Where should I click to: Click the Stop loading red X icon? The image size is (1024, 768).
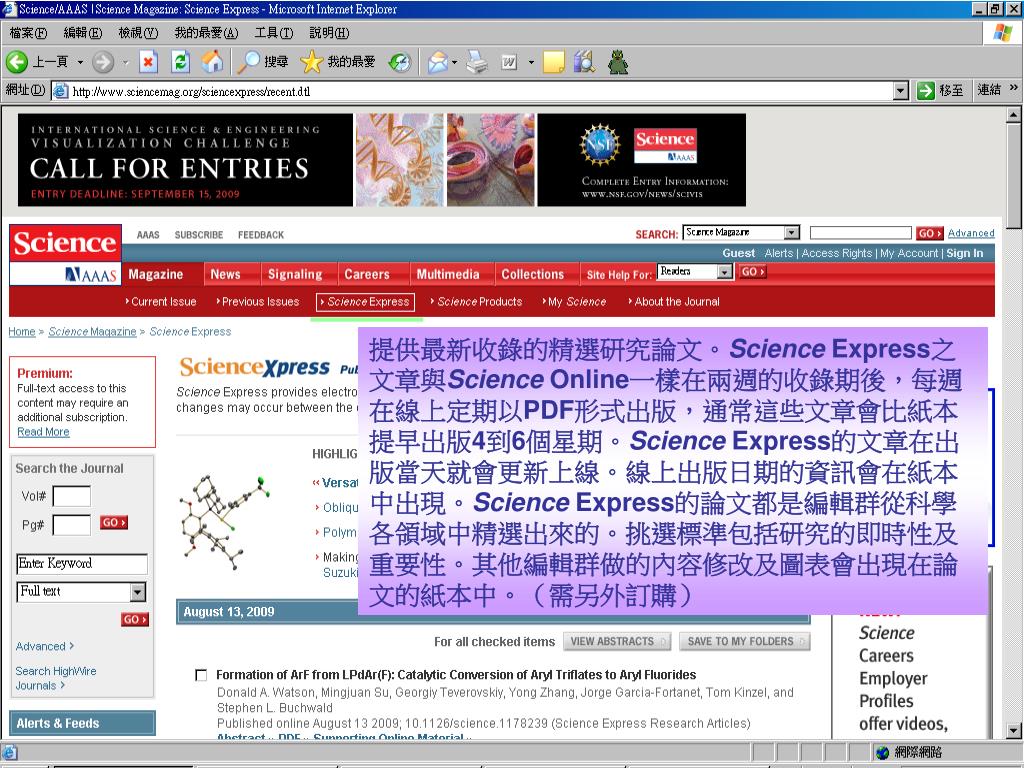[x=149, y=62]
